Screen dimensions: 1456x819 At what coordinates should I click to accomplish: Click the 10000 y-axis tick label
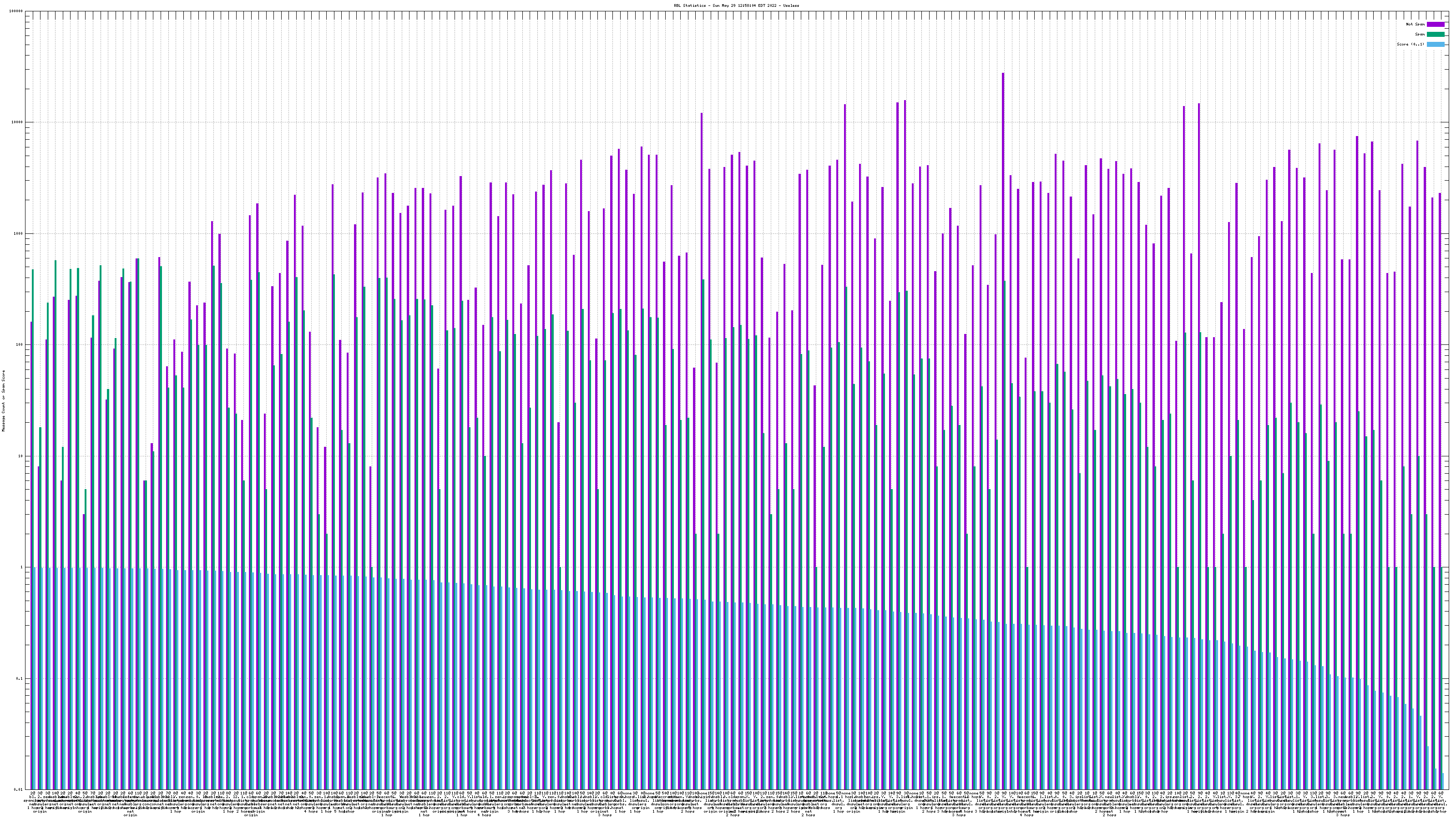point(18,123)
